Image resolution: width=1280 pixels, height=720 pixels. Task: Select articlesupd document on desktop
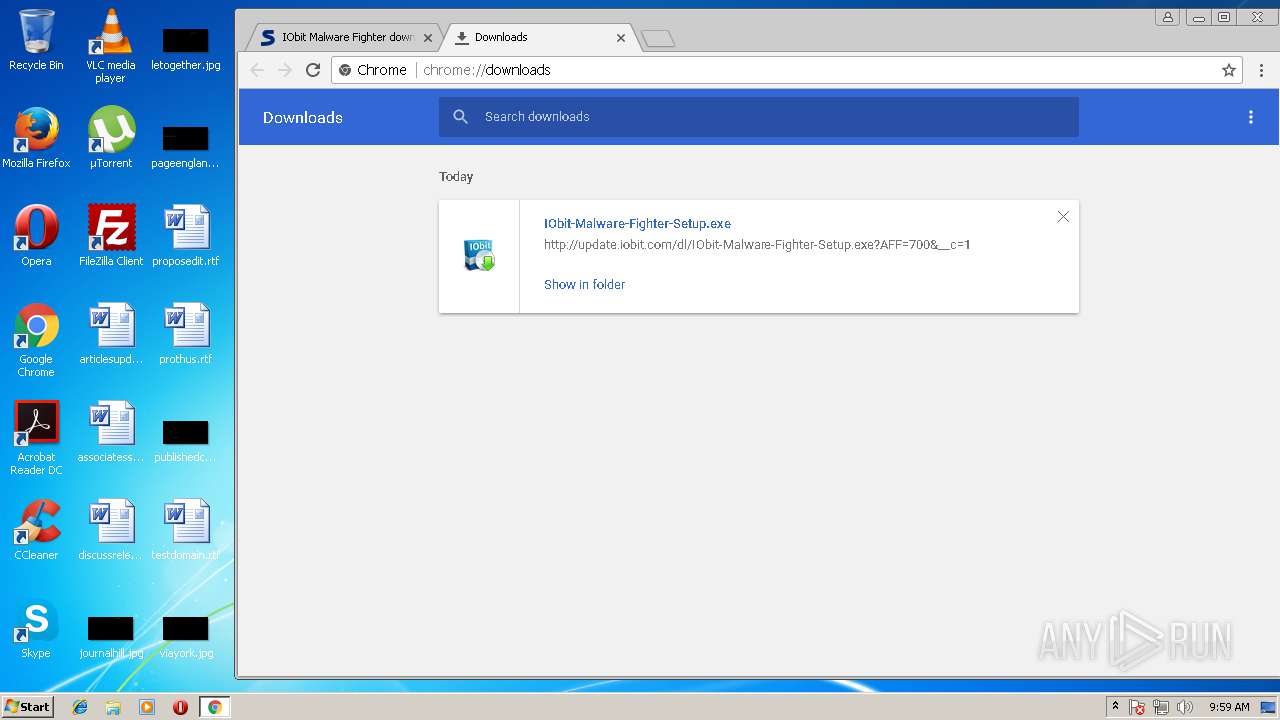click(x=111, y=334)
